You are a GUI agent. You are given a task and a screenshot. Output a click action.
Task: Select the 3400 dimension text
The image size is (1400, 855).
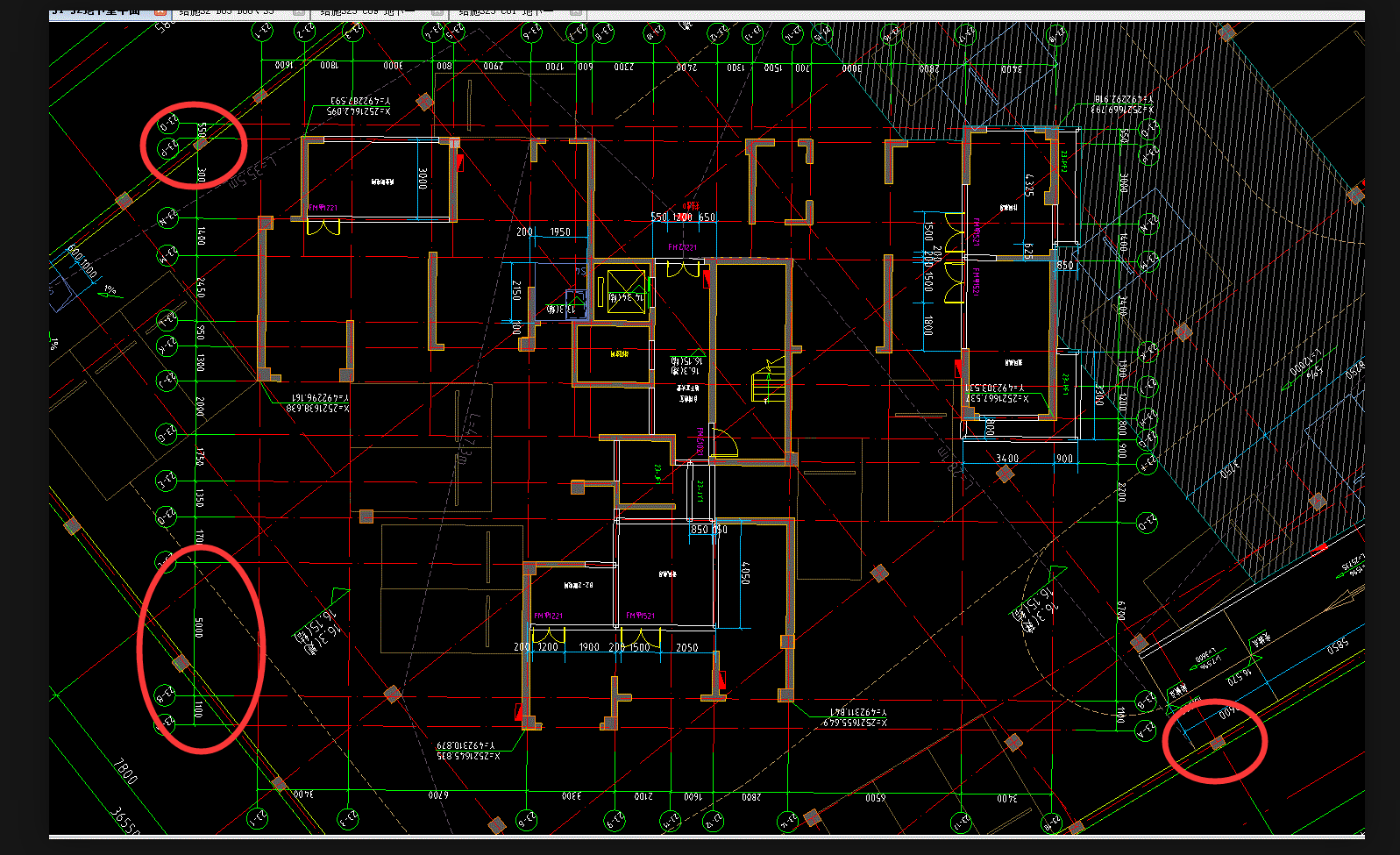point(1007,459)
